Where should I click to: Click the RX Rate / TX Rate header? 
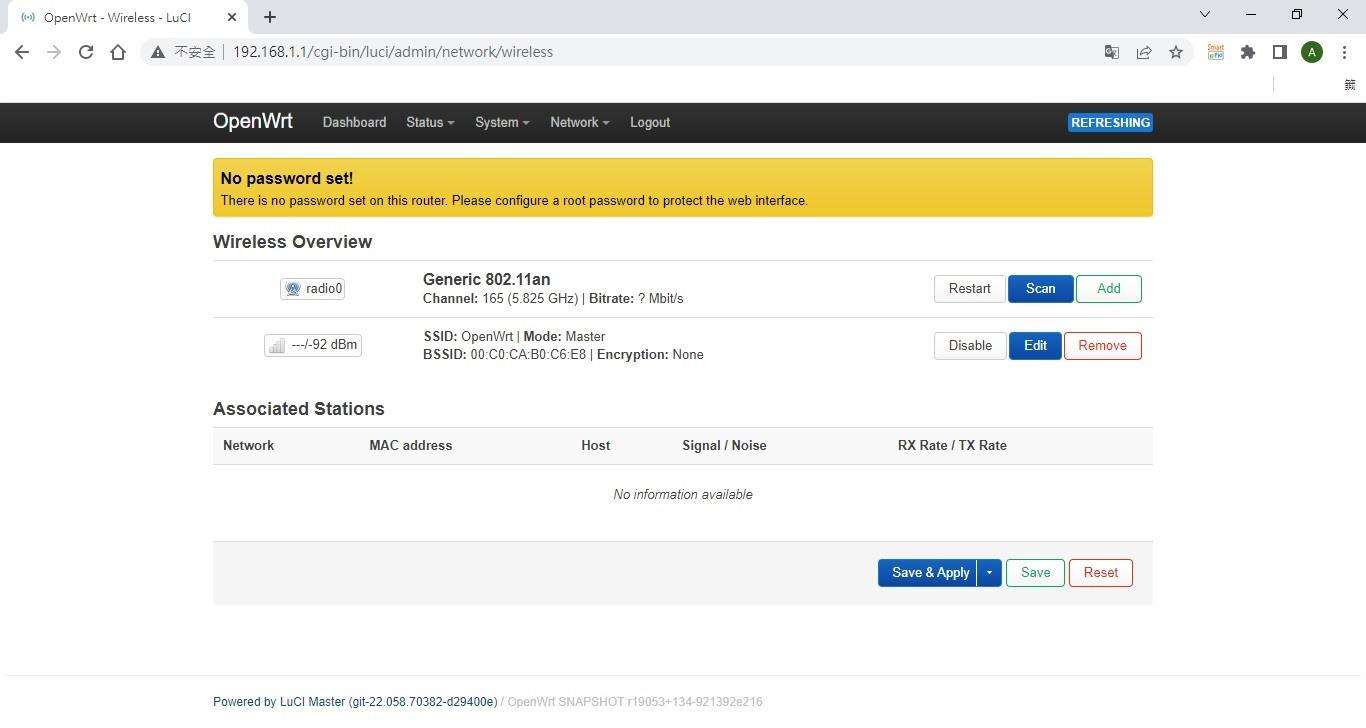point(952,446)
